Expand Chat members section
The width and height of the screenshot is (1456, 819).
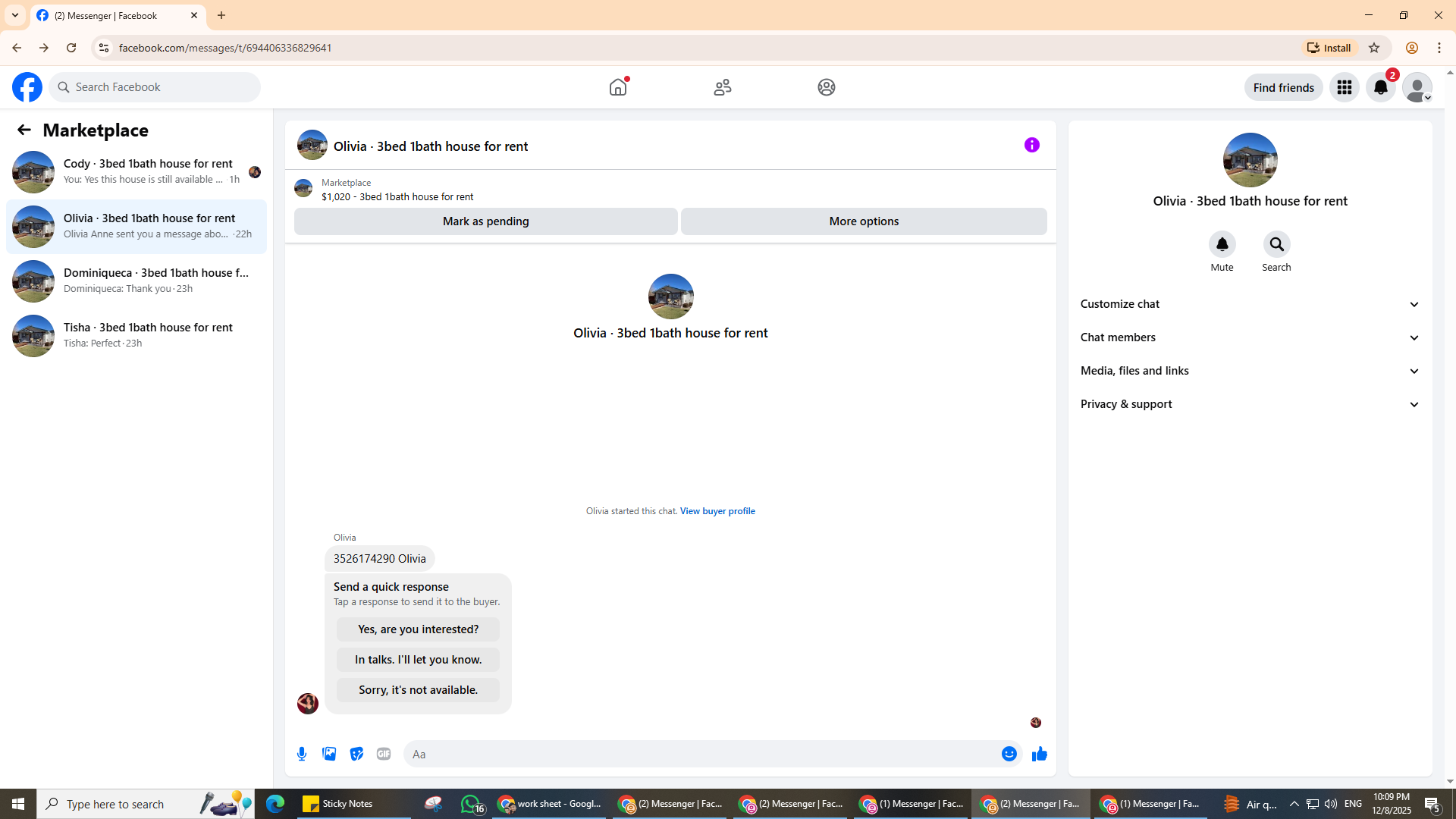tap(1250, 337)
